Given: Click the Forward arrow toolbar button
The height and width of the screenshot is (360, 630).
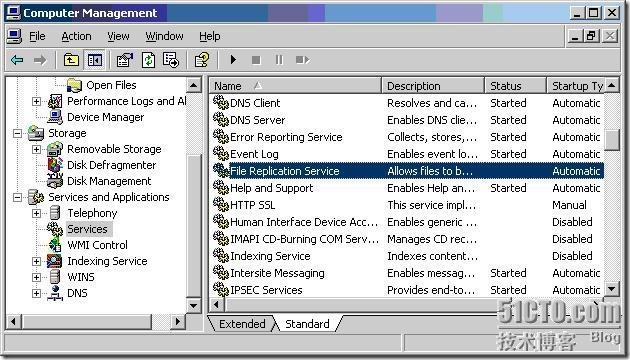Looking at the screenshot, I should (x=39, y=60).
